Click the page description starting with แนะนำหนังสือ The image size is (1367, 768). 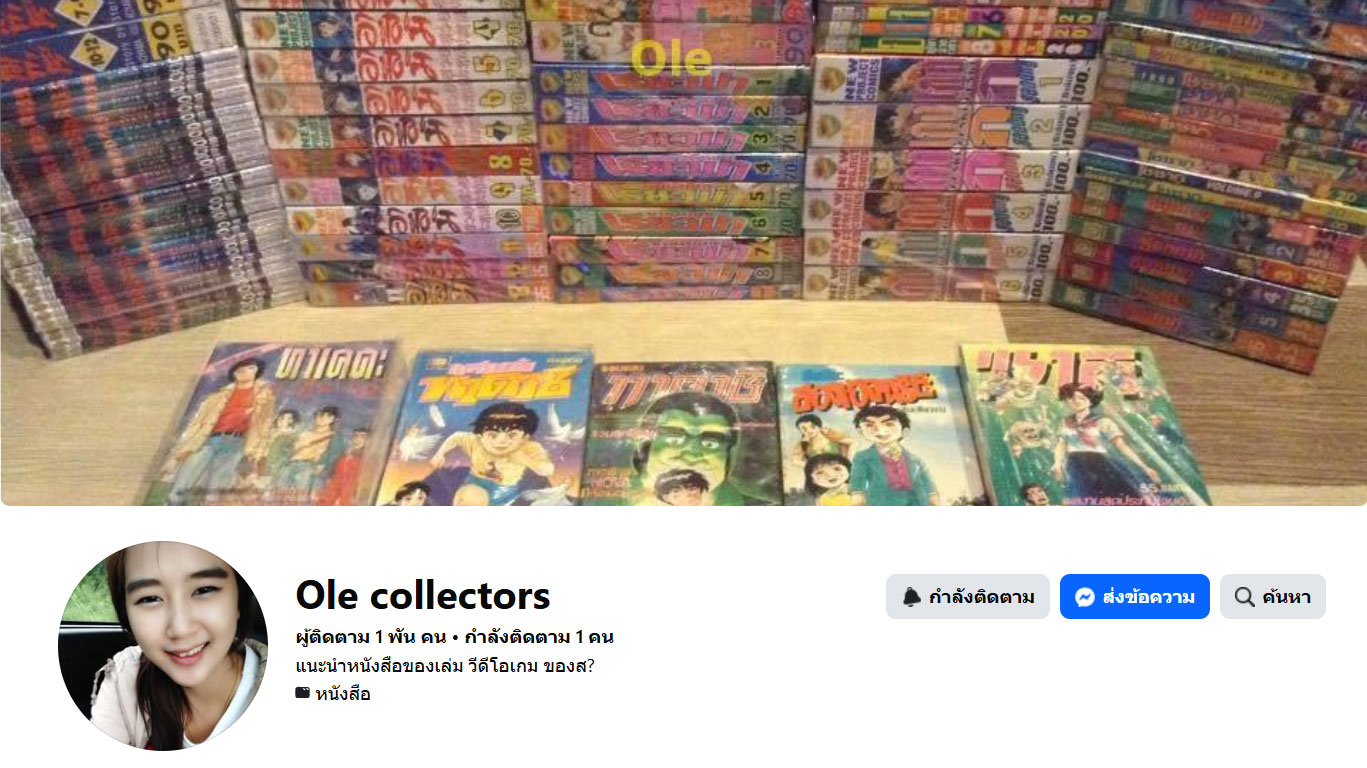pyautogui.click(x=452, y=666)
